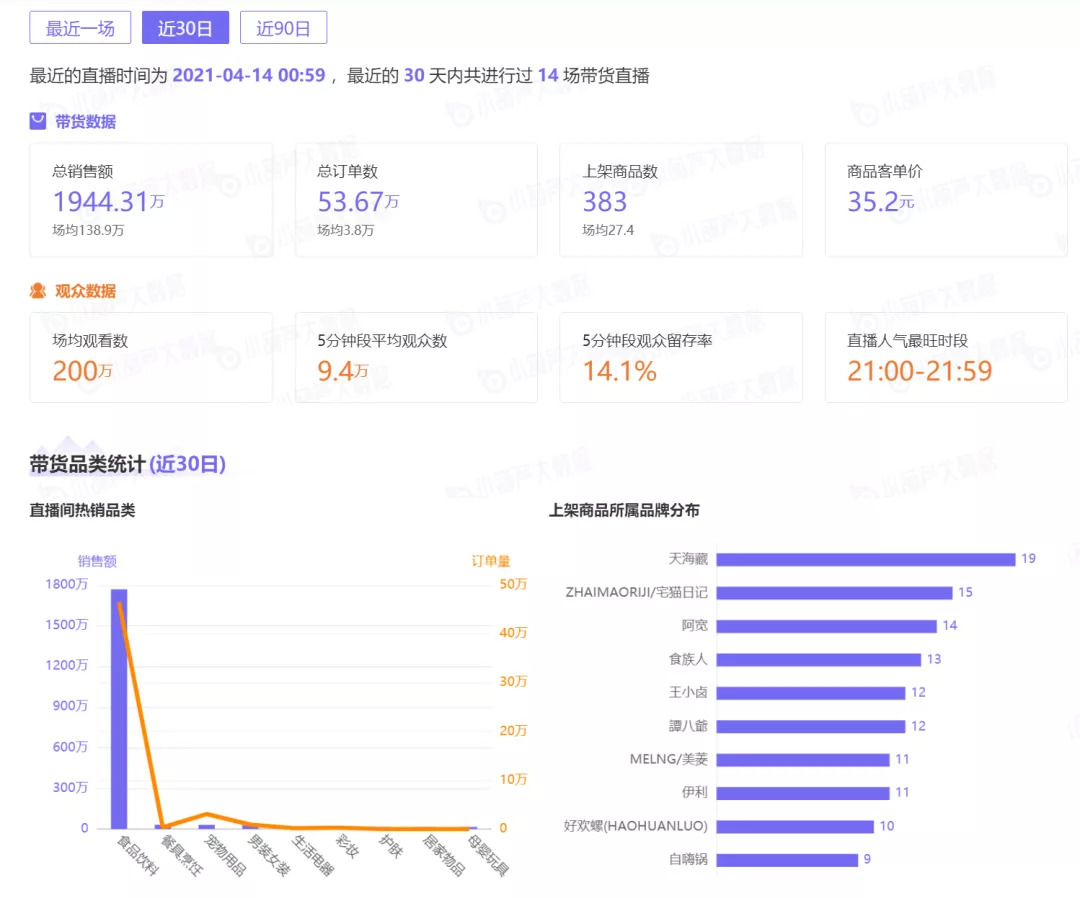Click the 商品客单价 35.2元 card
This screenshot has width=1080, height=898.
pyautogui.click(x=946, y=200)
